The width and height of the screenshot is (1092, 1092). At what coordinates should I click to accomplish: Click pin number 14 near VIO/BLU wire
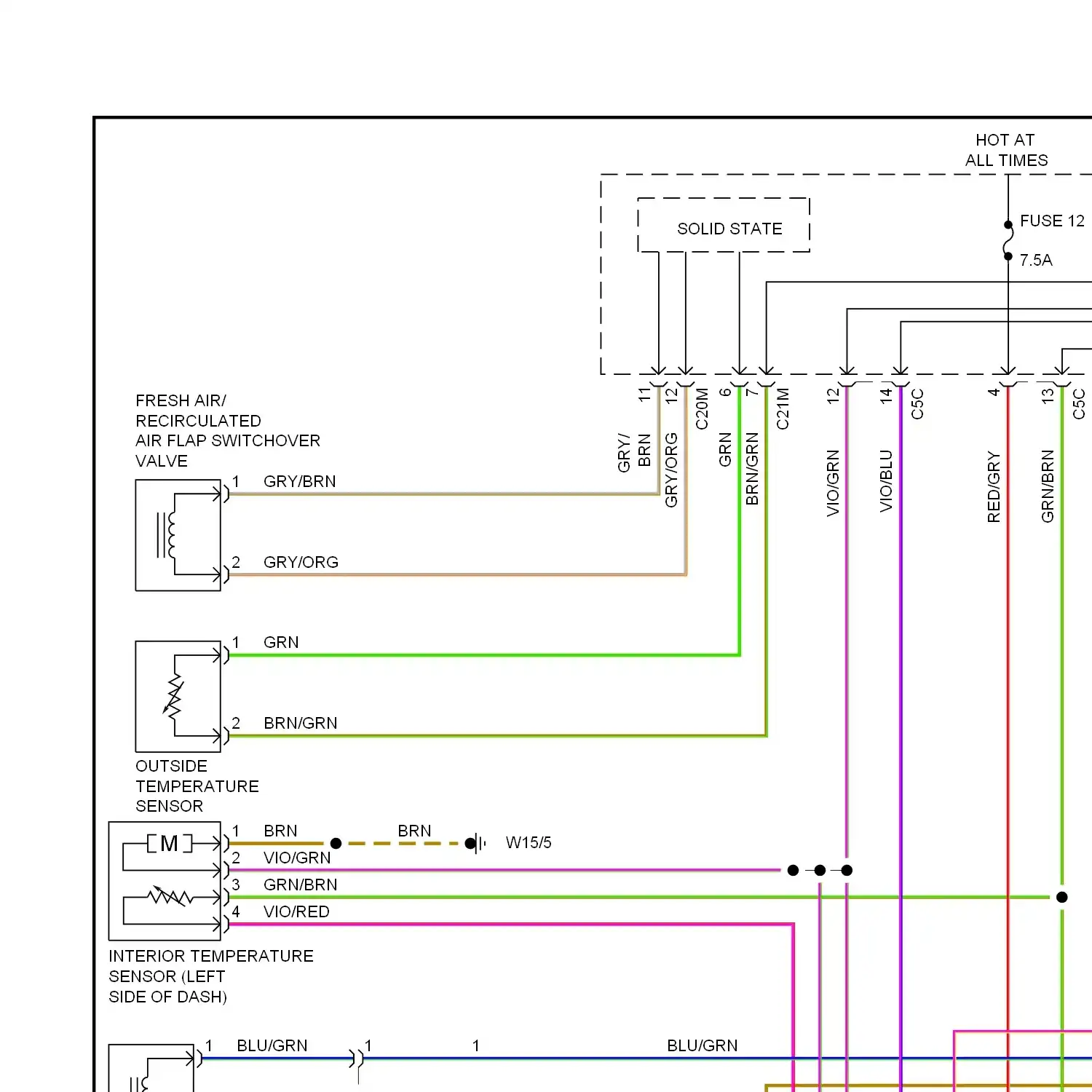tap(886, 395)
